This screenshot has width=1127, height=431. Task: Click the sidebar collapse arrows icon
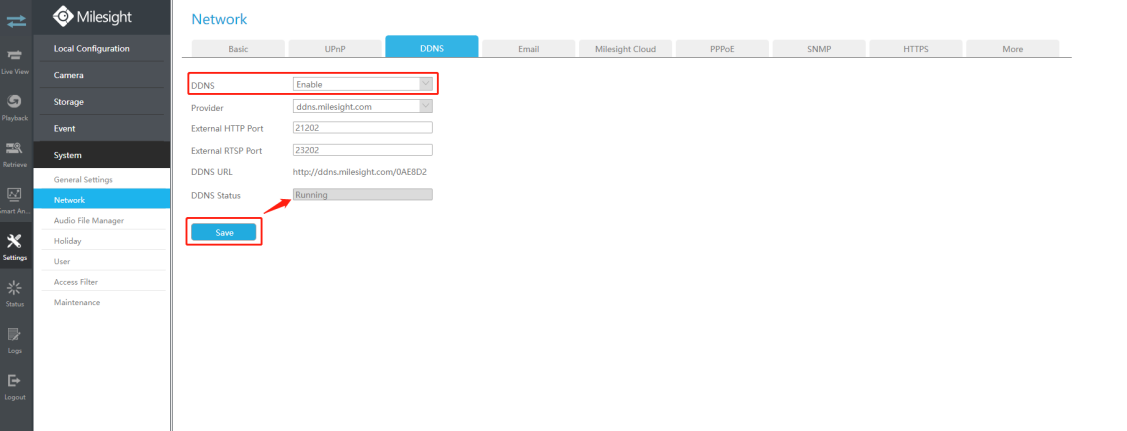[x=16, y=21]
